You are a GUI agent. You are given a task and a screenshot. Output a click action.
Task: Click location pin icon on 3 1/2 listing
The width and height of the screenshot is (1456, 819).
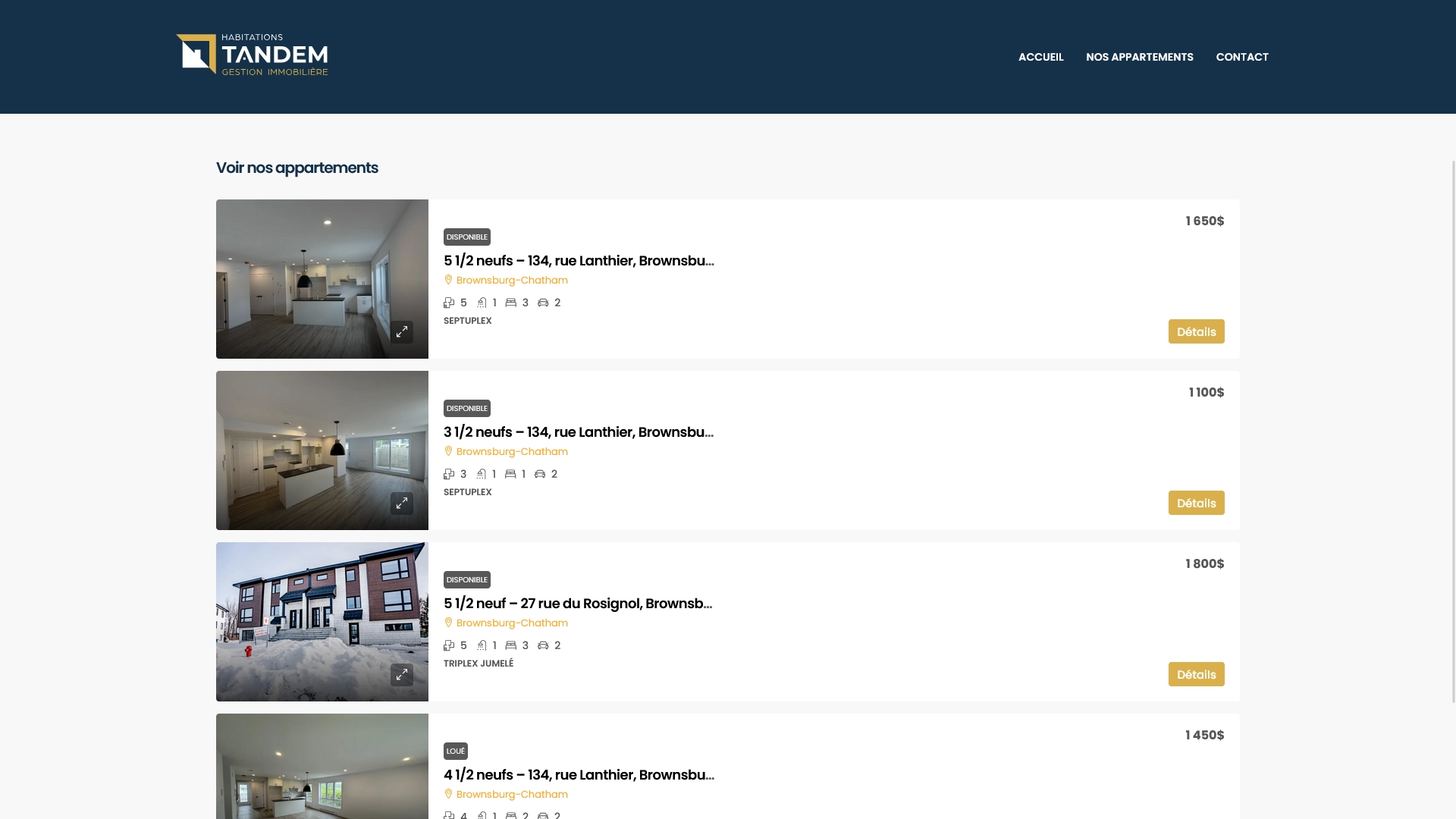(448, 451)
